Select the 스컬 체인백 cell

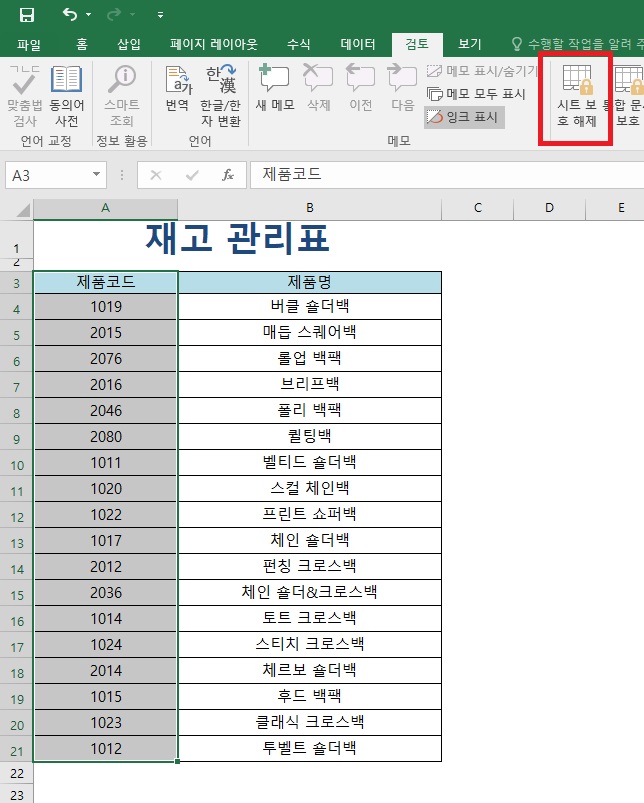[310, 489]
